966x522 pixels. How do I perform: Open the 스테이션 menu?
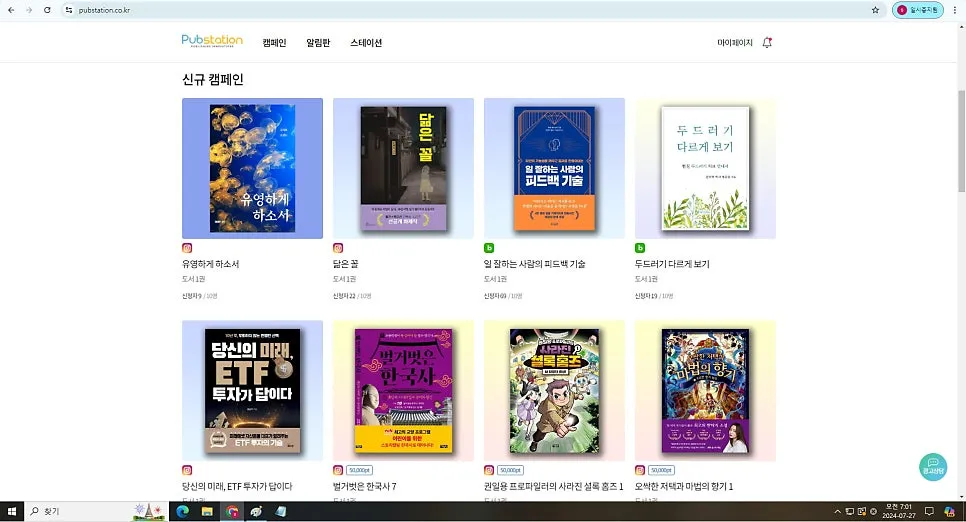tap(366, 43)
